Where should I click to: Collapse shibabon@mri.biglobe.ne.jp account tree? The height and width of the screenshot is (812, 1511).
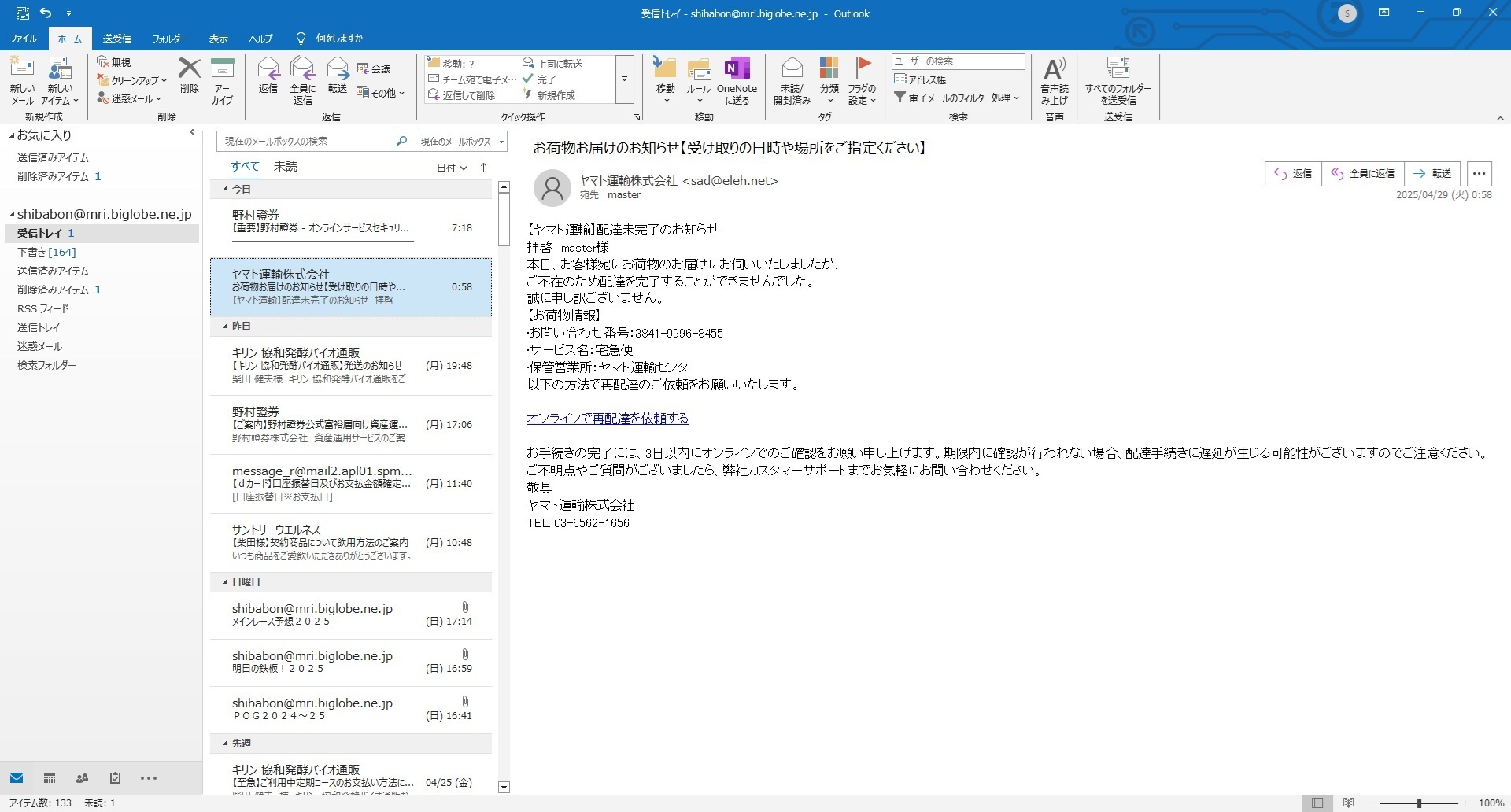12,214
